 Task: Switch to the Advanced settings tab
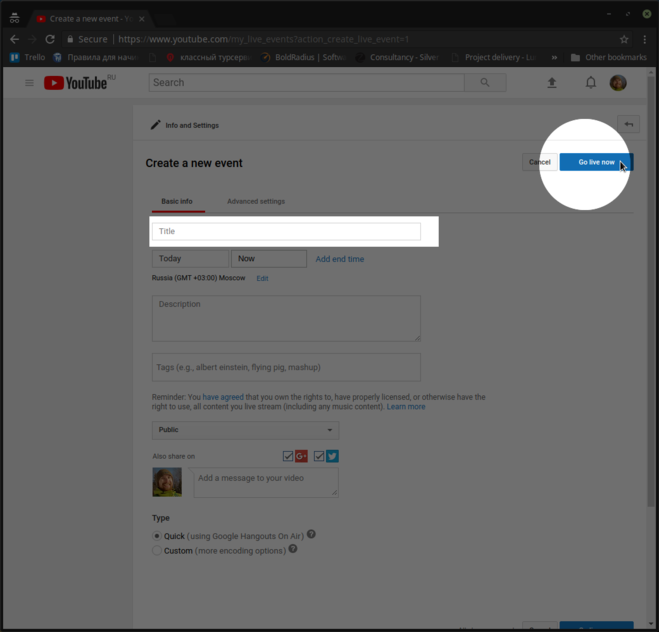coord(256,201)
